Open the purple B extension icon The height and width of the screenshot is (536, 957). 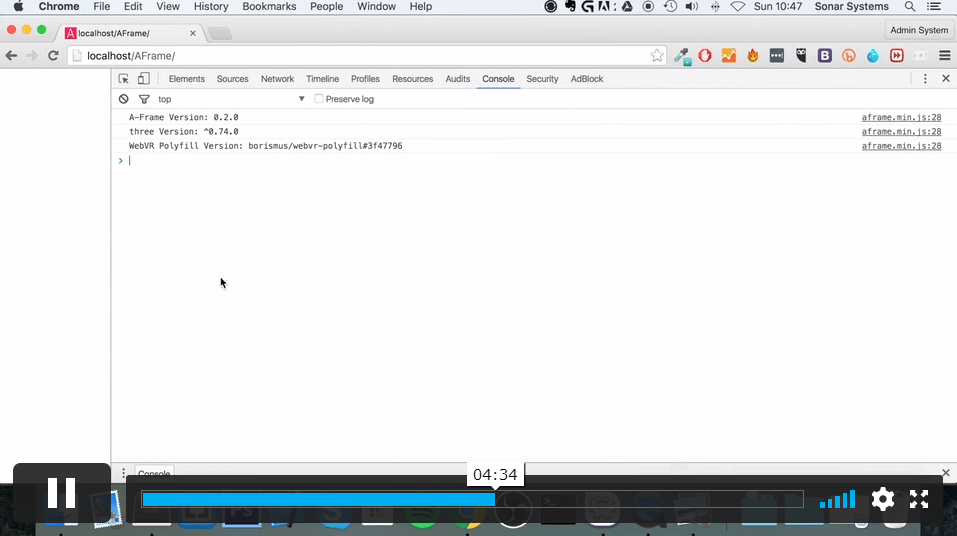tap(825, 56)
